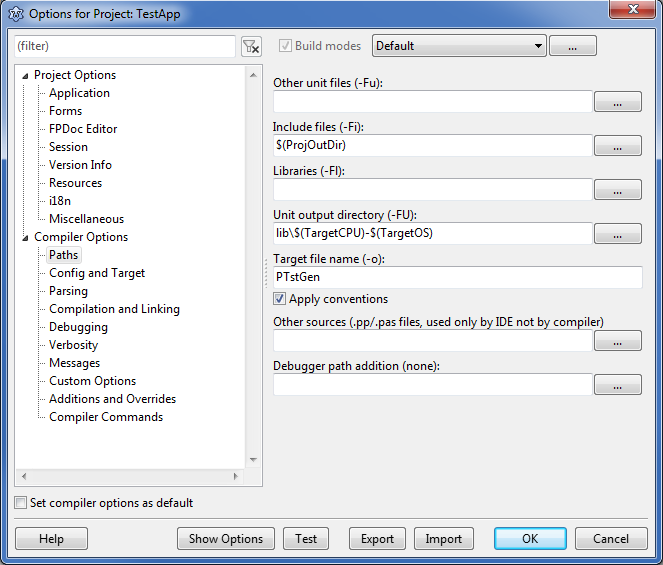Open Parsing compiler options
Viewport: 663px width, 565px height.
[68, 291]
